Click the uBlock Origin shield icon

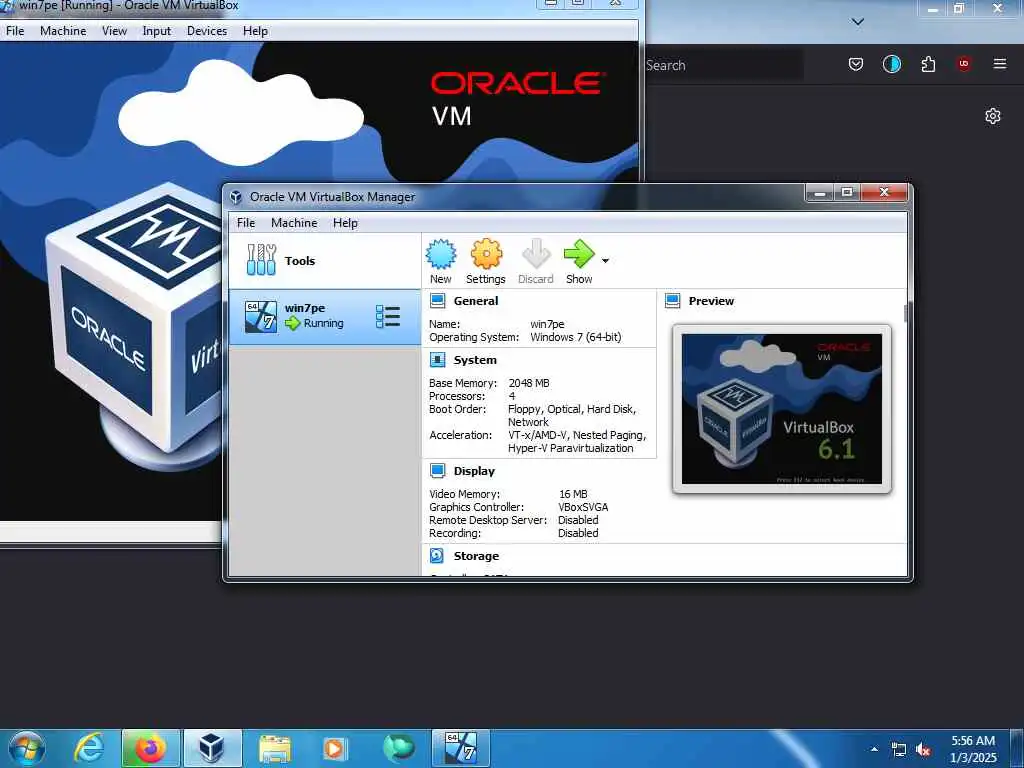[x=963, y=64]
